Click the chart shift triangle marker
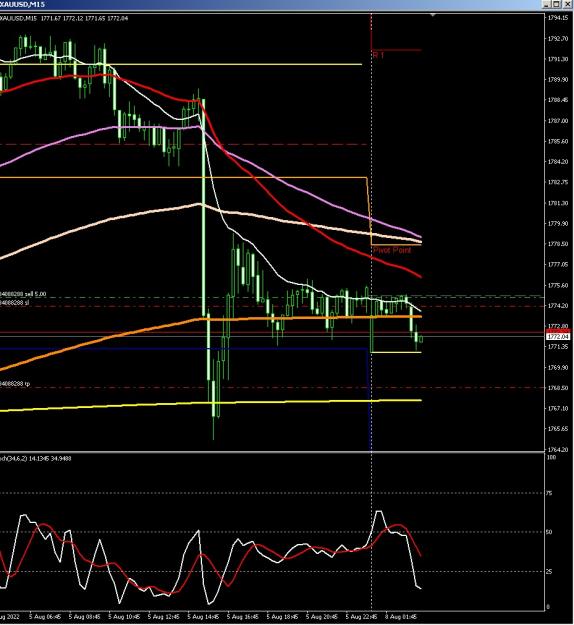The height and width of the screenshot is (625, 574). point(433,15)
